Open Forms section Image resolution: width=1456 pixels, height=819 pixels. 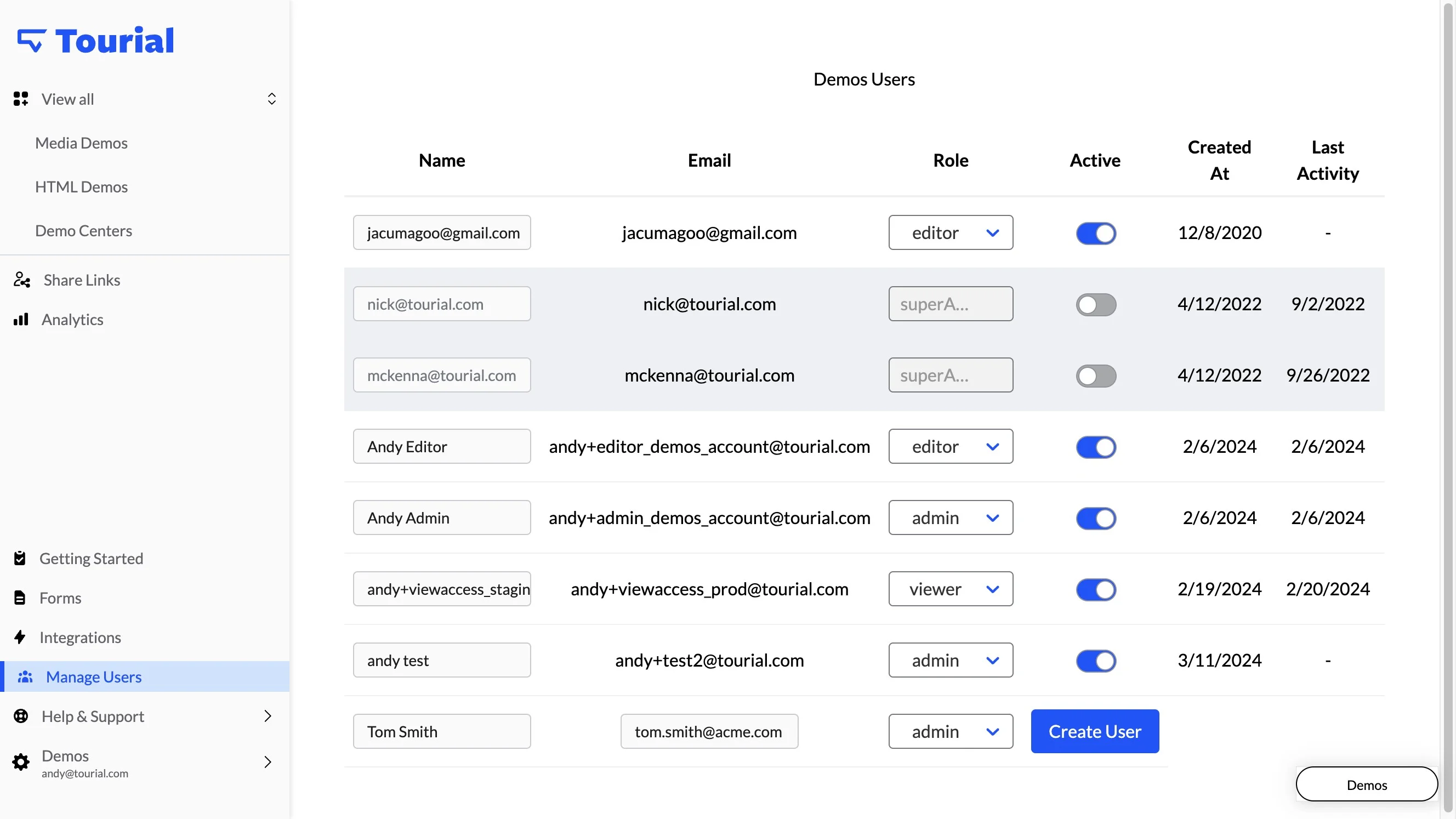(x=60, y=598)
